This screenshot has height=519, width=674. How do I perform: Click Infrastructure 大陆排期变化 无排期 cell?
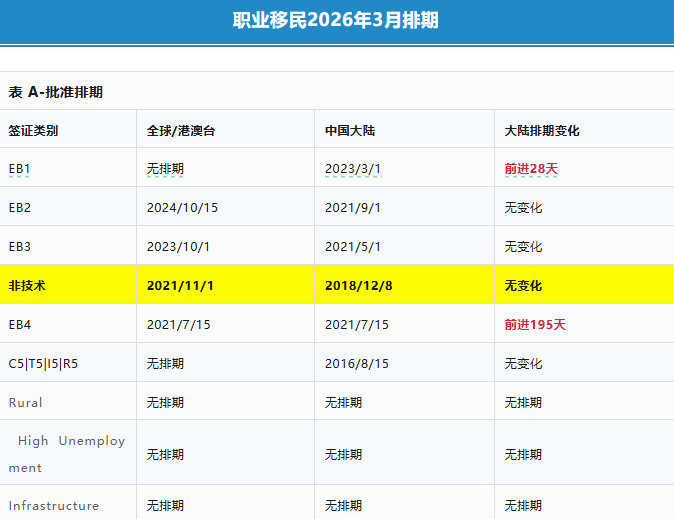click(x=523, y=506)
